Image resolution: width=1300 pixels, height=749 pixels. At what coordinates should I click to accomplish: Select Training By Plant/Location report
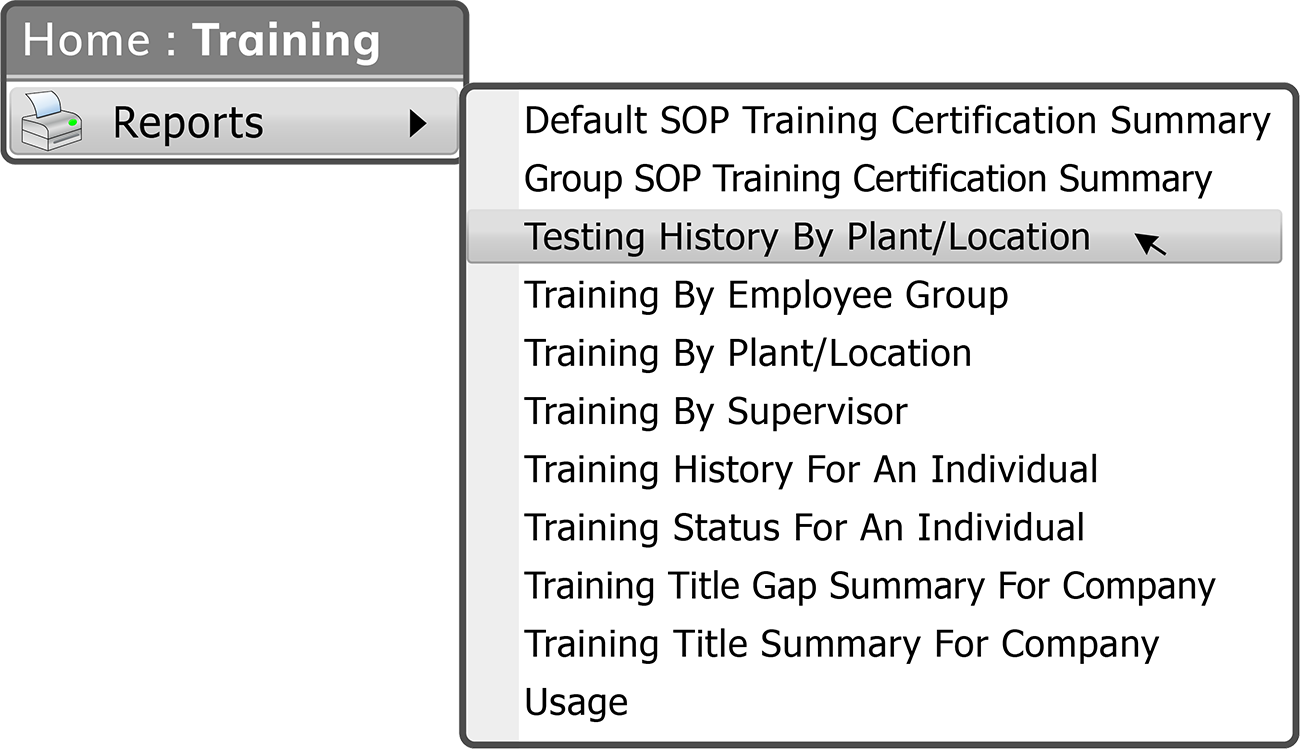(x=748, y=353)
